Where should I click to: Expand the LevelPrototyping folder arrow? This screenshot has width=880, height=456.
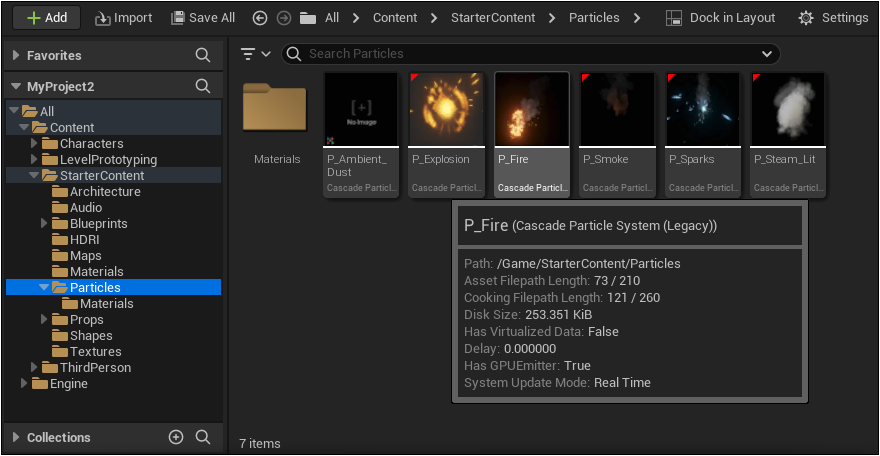tap(34, 159)
